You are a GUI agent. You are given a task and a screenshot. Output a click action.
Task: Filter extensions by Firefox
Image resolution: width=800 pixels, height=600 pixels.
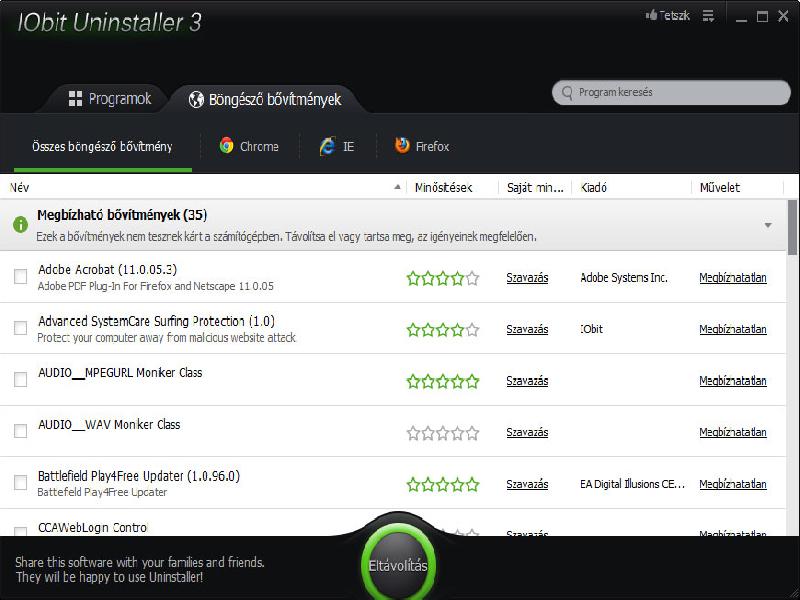coord(422,146)
